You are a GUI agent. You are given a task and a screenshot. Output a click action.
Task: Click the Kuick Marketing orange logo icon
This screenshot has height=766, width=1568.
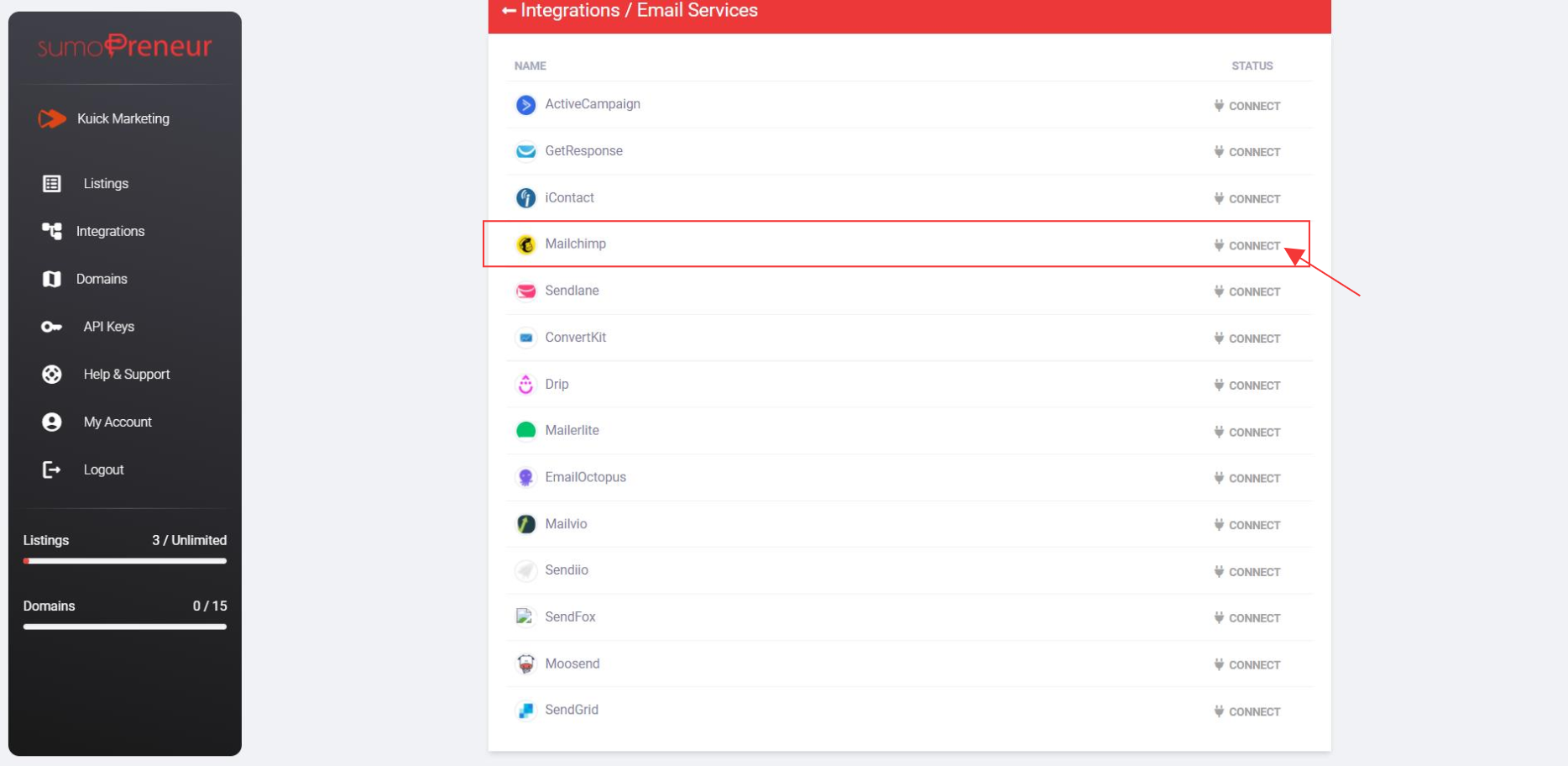(52, 119)
